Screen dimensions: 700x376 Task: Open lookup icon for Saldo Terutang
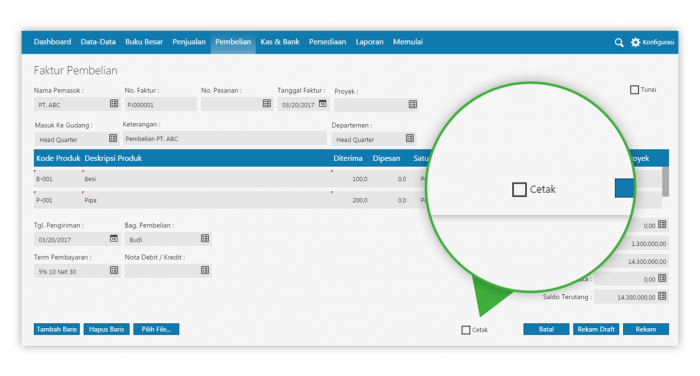coord(662,296)
